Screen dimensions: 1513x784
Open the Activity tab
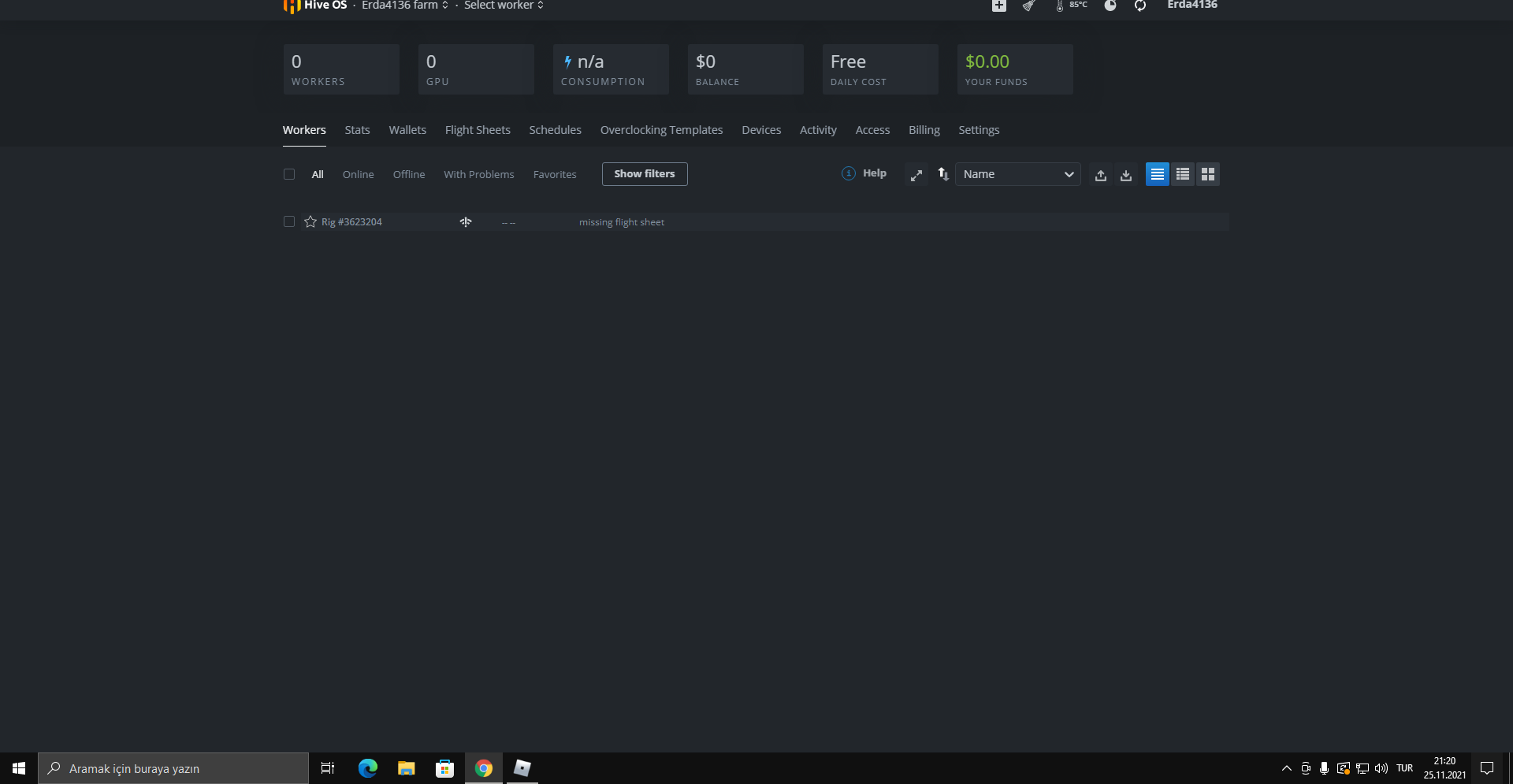pyautogui.click(x=818, y=130)
